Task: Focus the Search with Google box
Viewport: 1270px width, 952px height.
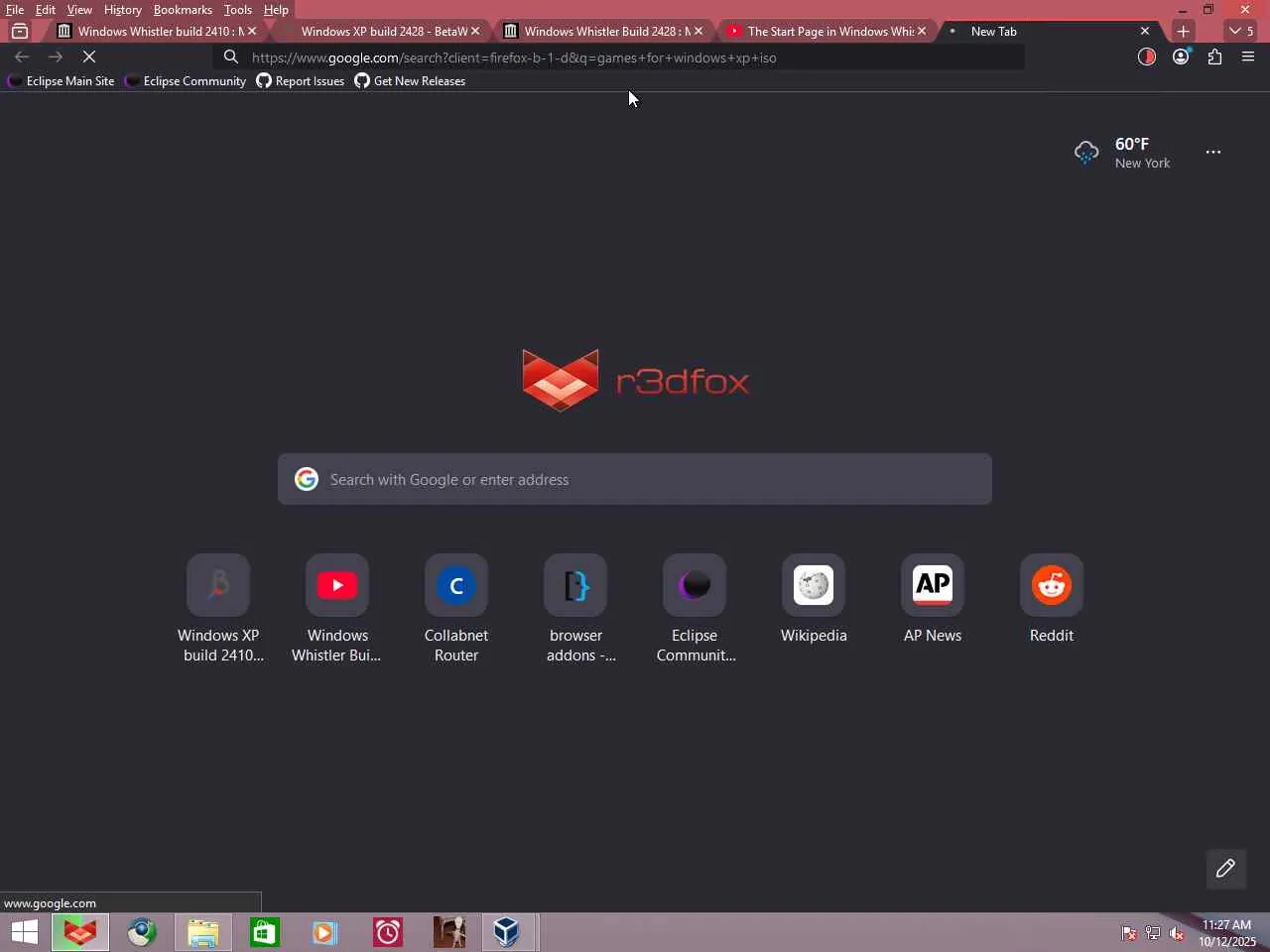Action: (635, 479)
